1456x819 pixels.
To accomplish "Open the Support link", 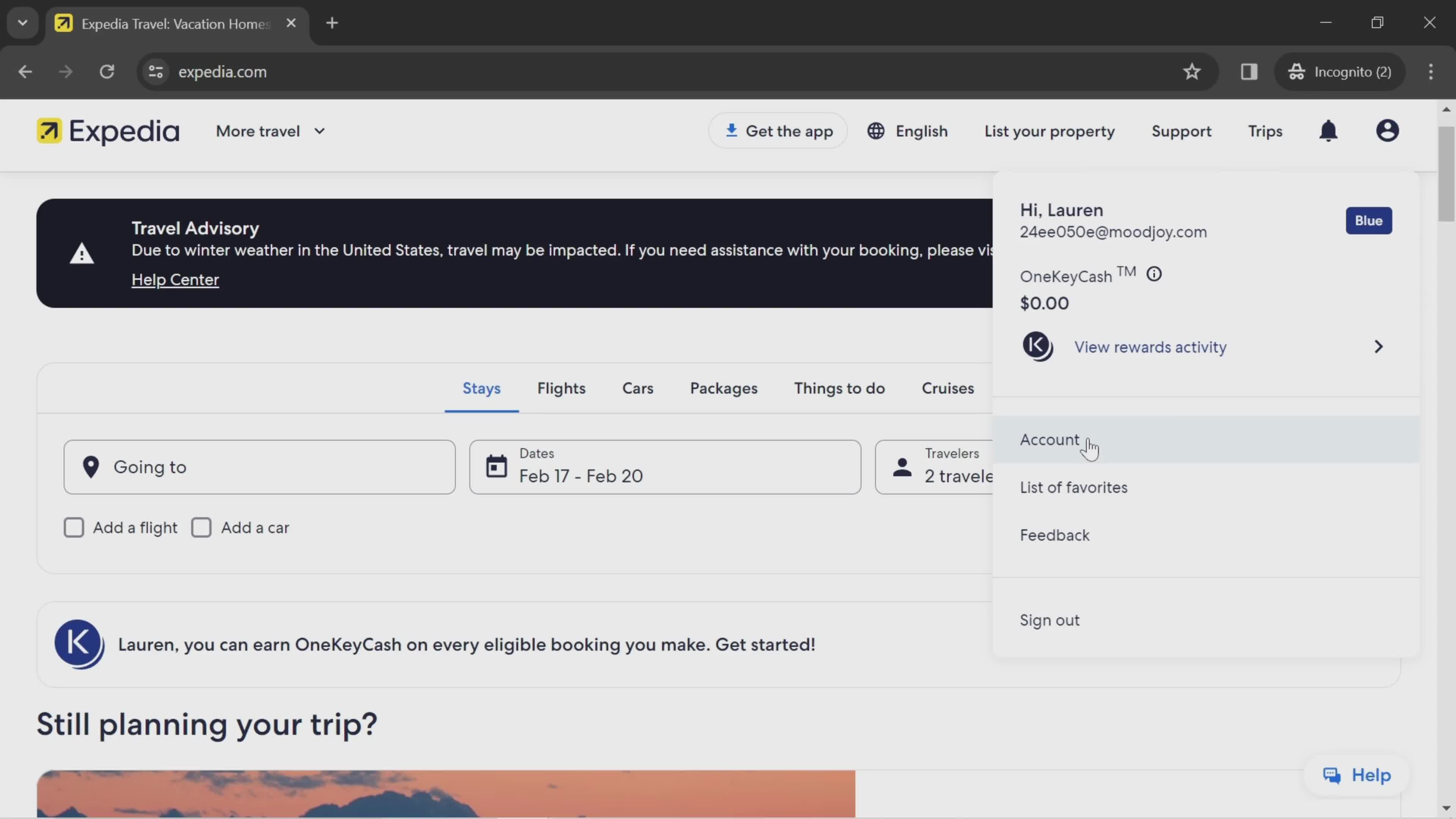I will tap(1181, 131).
